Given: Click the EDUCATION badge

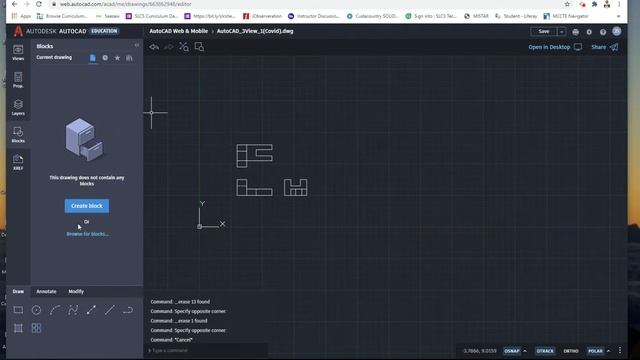Looking at the screenshot, I should 104,31.
